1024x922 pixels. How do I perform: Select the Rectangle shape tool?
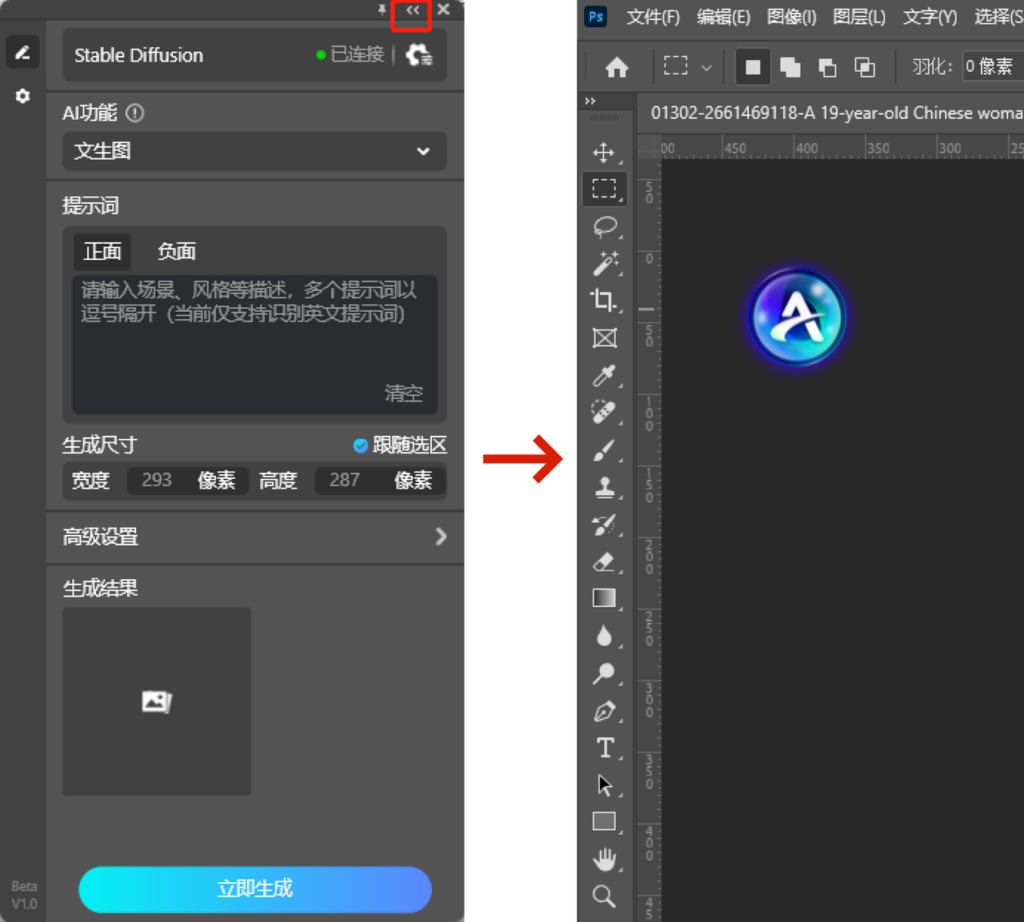click(604, 821)
